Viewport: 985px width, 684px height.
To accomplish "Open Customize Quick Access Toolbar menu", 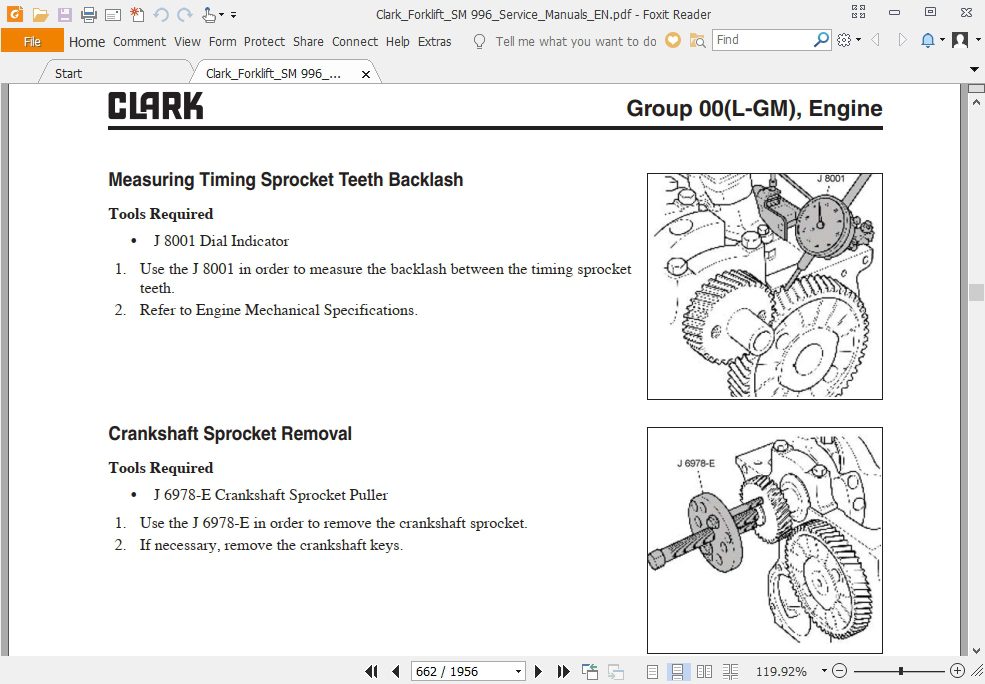I will click(x=234, y=15).
